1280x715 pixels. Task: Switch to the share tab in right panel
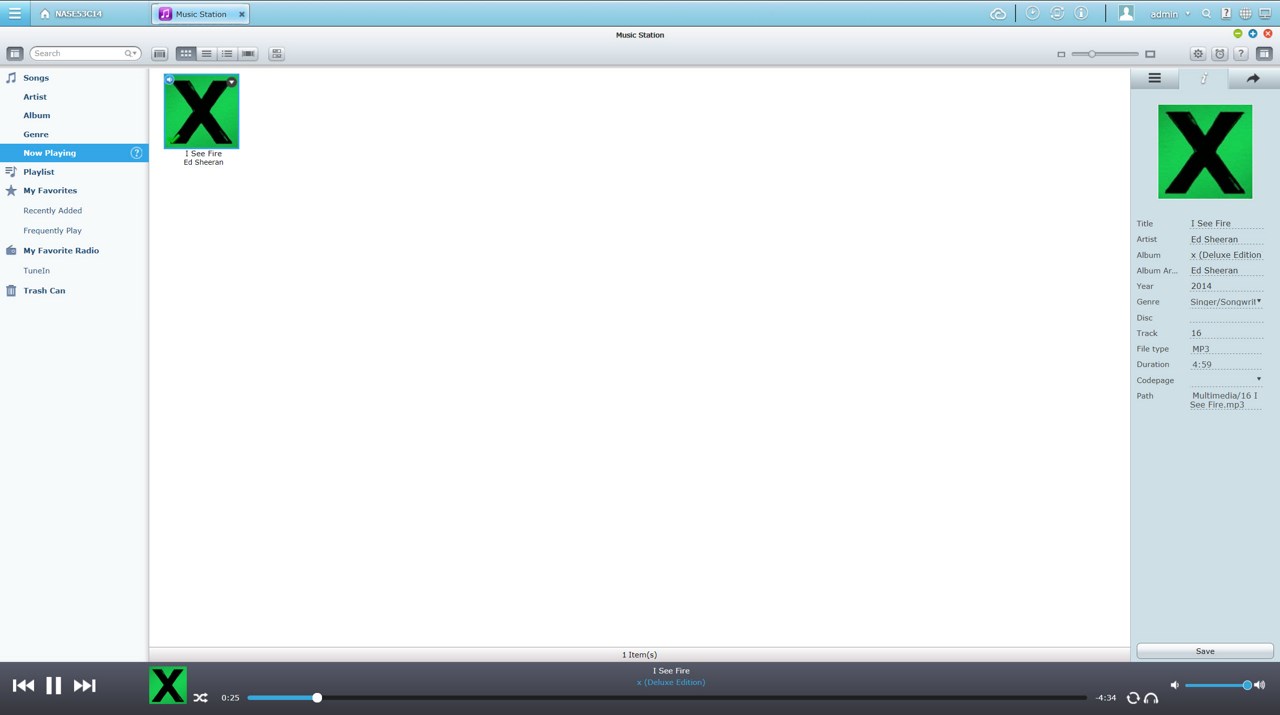tap(1253, 78)
